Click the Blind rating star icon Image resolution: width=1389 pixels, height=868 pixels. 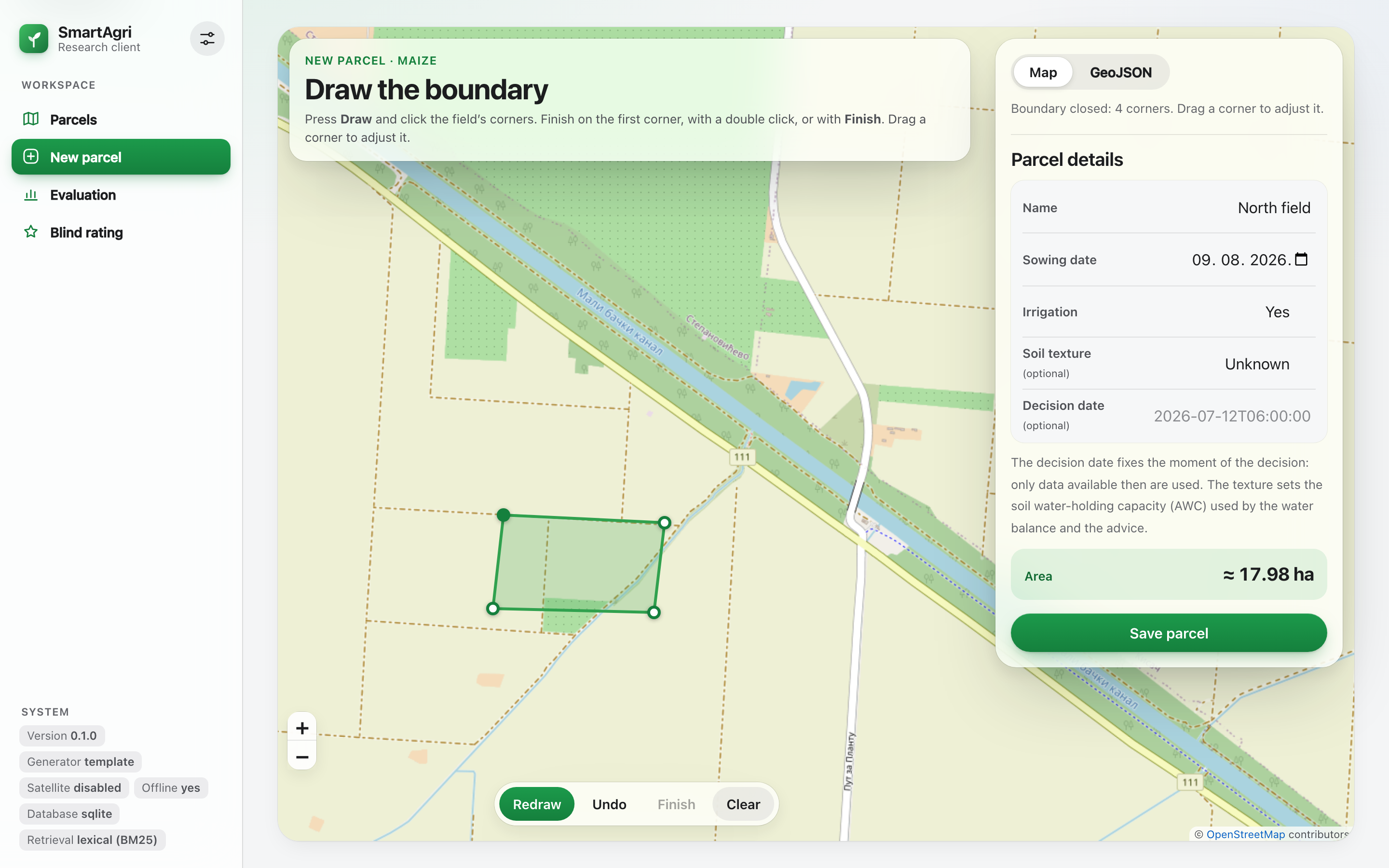(31, 232)
